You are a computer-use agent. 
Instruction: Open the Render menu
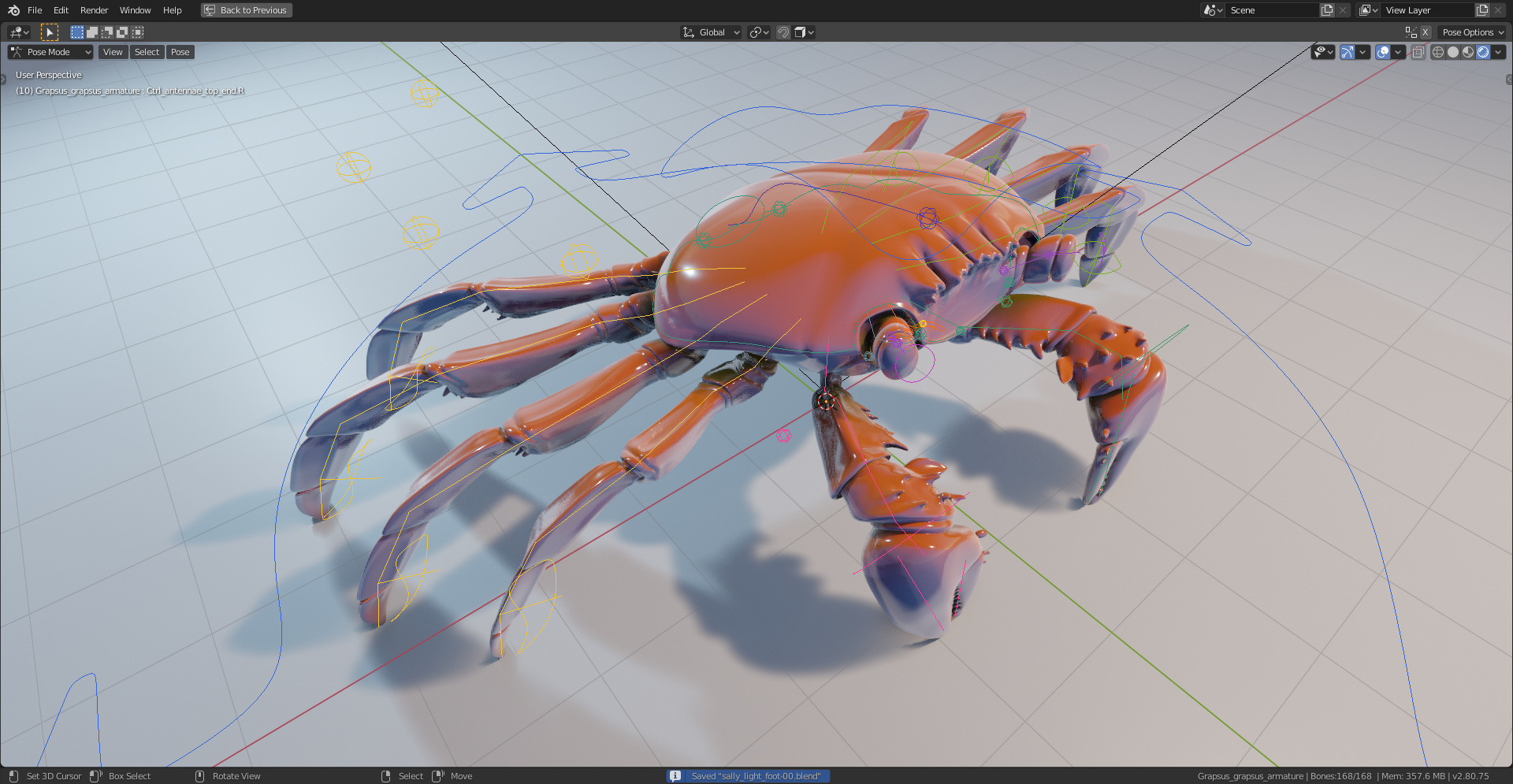[94, 10]
